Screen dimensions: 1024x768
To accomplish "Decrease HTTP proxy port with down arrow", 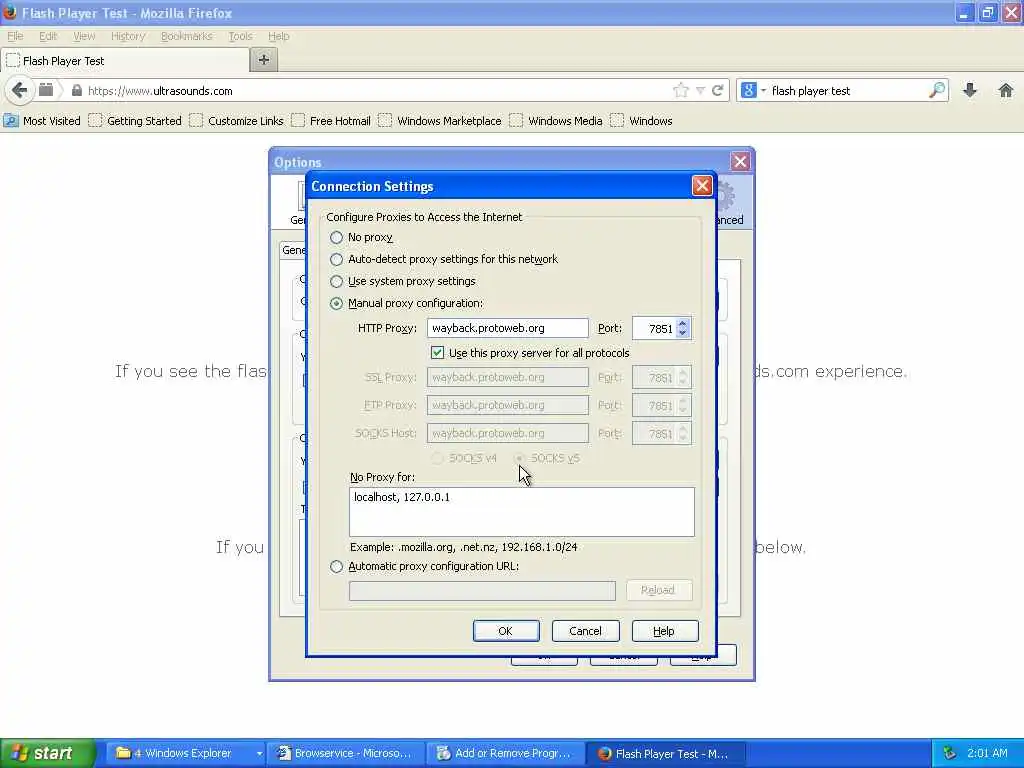I will (x=682, y=334).
